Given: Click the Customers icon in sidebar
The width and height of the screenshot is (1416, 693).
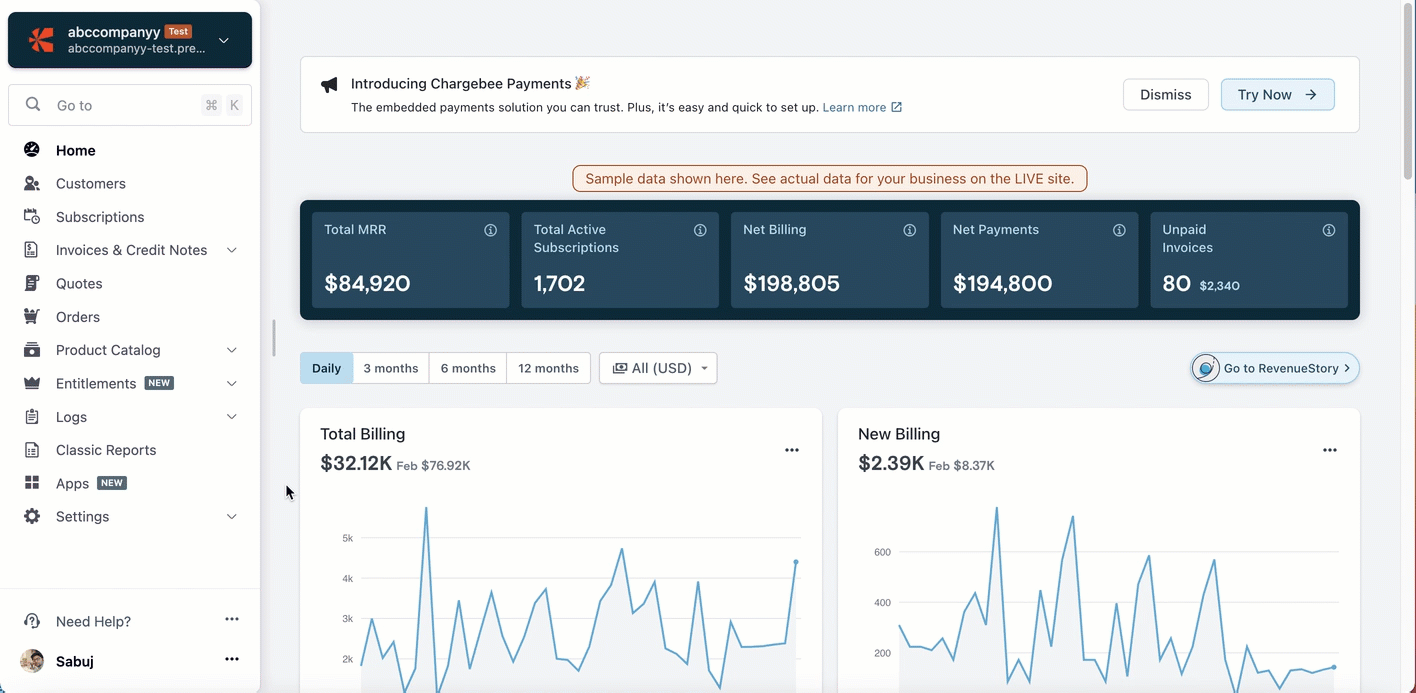Looking at the screenshot, I should [x=32, y=184].
